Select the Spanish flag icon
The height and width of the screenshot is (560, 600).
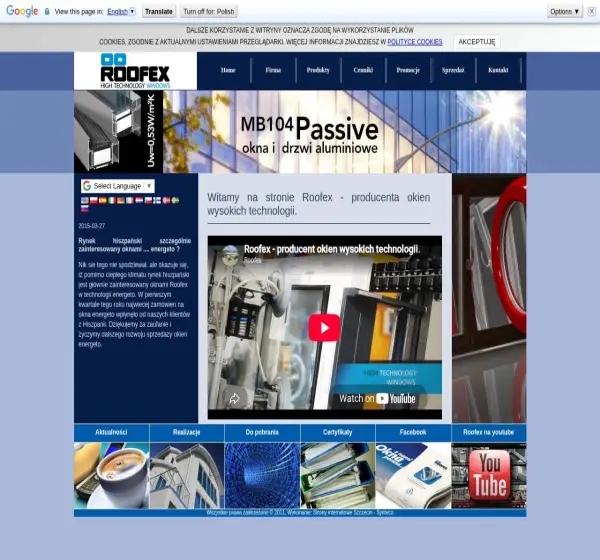click(103, 200)
